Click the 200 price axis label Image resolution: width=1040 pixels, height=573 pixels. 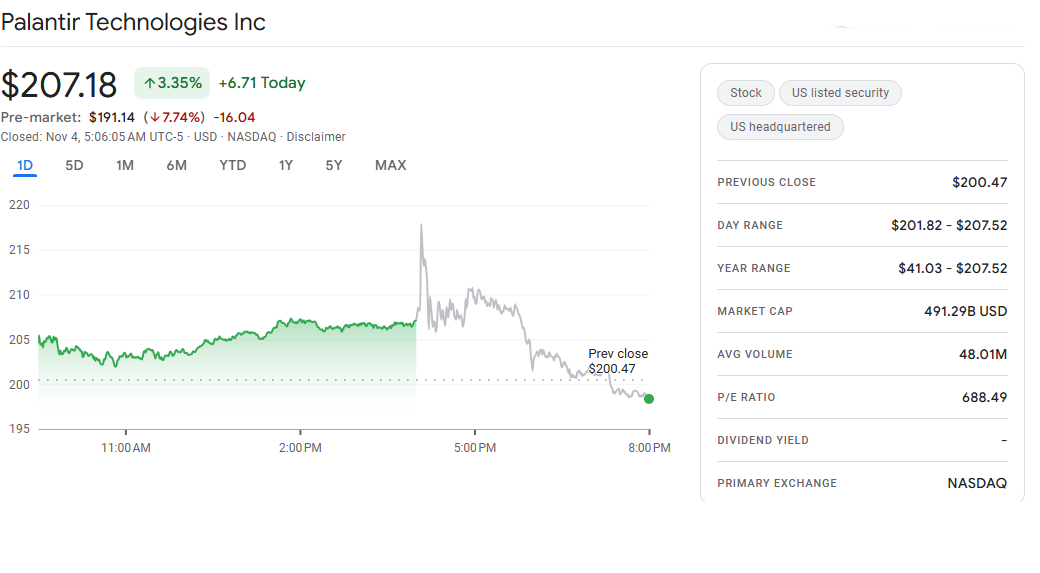coord(19,385)
